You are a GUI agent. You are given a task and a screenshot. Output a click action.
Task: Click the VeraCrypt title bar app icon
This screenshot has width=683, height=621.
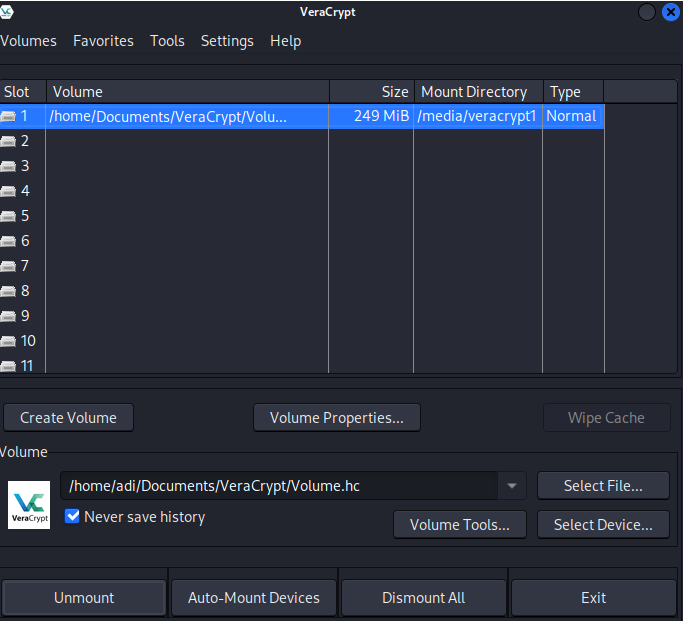point(6,12)
